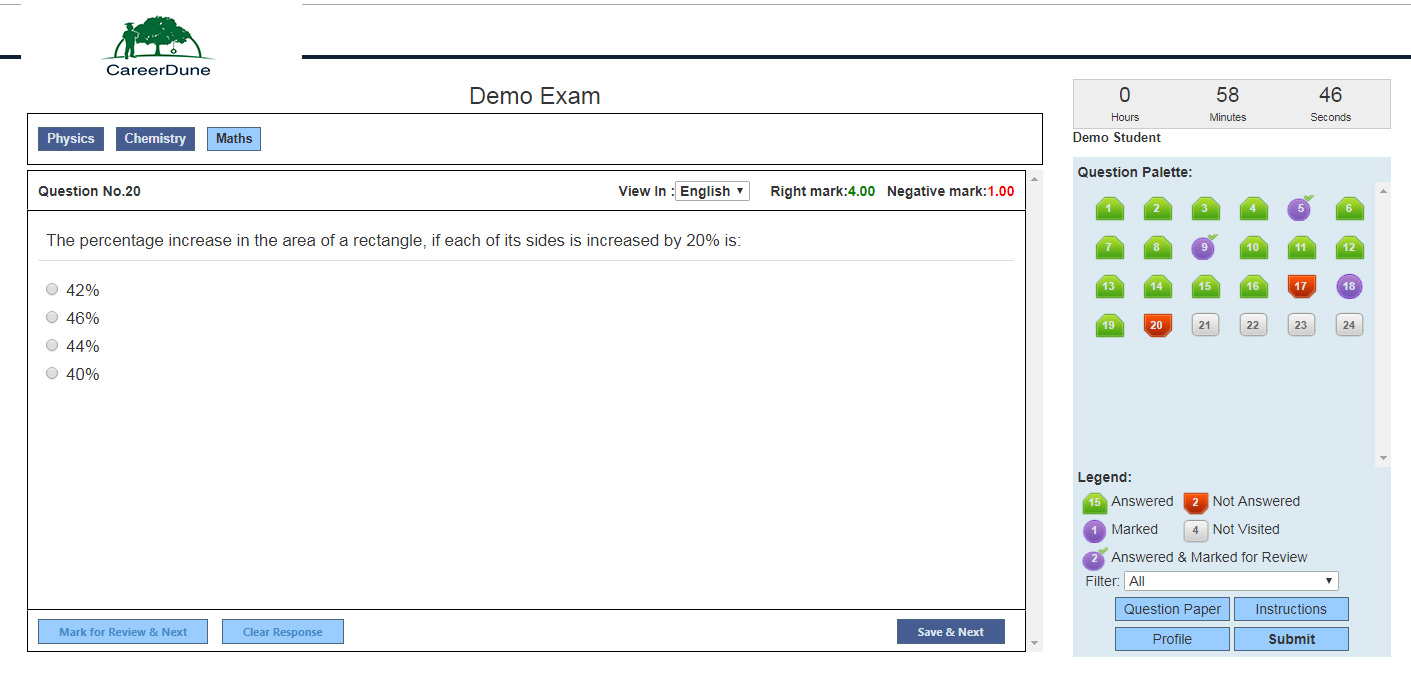Switch to the Chemistry section
Viewport: 1411px width, 699px height.
click(155, 139)
